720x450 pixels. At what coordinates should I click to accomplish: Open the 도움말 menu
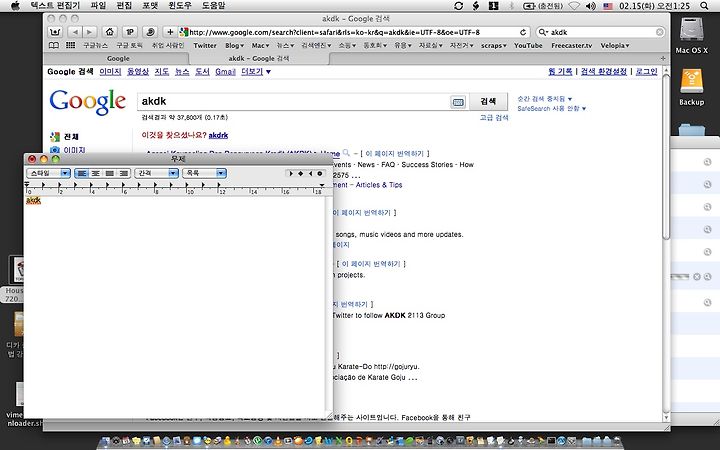[x=214, y=6]
